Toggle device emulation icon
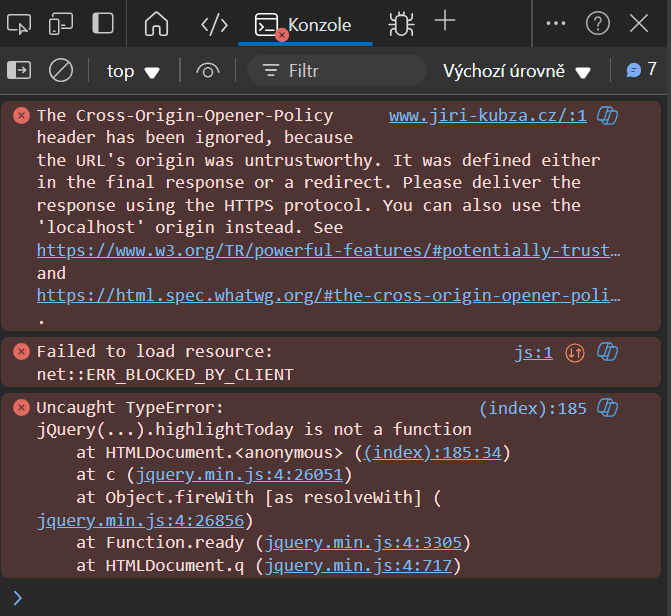Screen dimensions: 671x616 point(61,23)
